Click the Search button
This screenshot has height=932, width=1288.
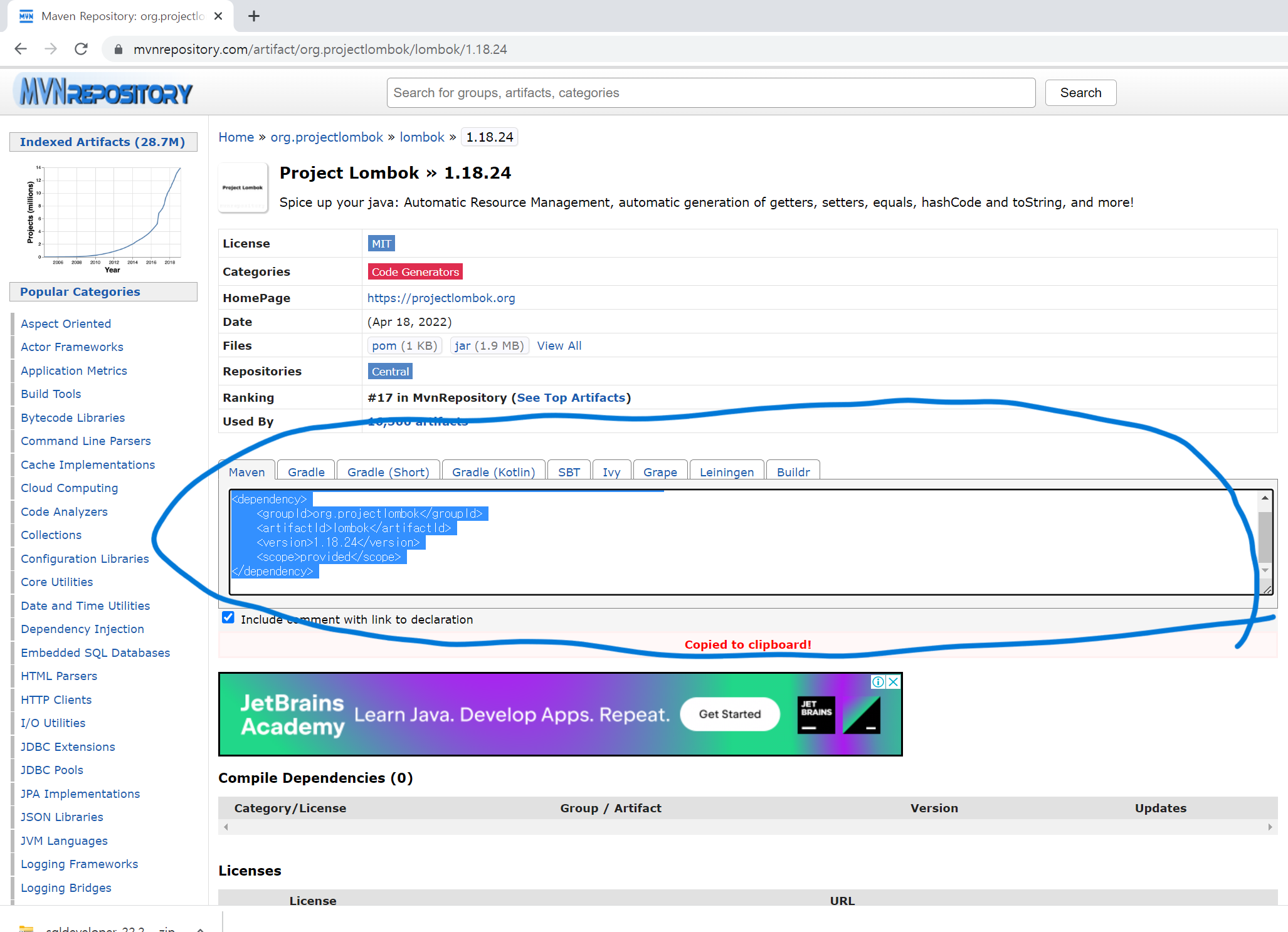tap(1080, 93)
